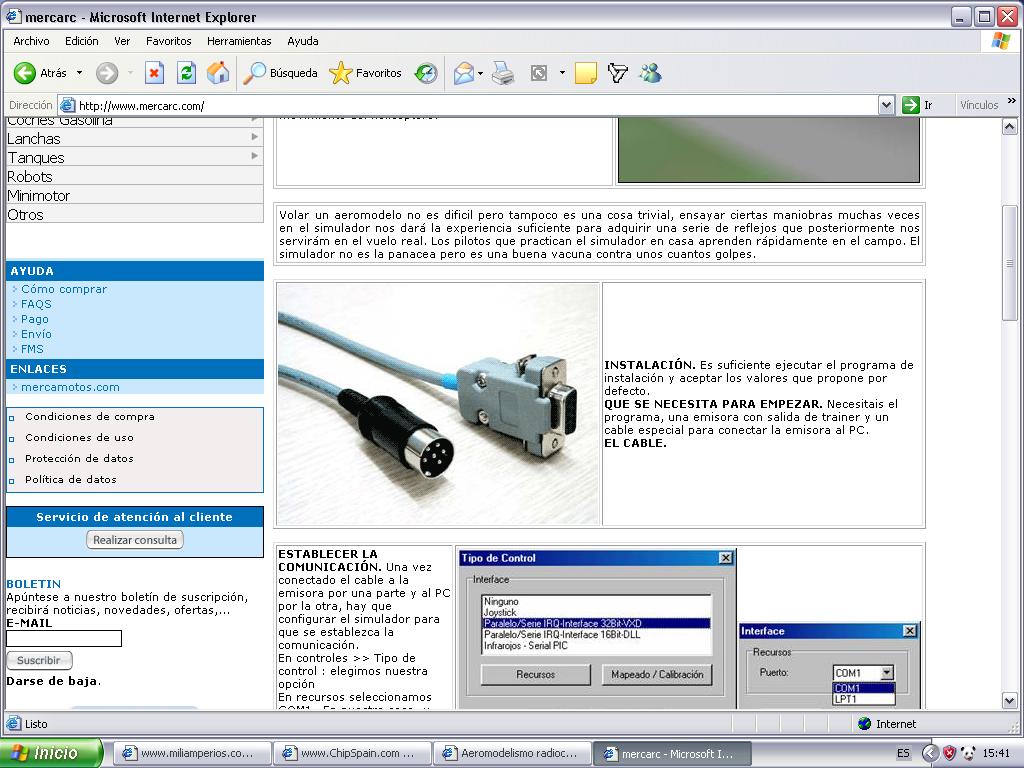The height and width of the screenshot is (768, 1024).
Task: Expand the Tanques submenu arrow
Action: [x=255, y=157]
